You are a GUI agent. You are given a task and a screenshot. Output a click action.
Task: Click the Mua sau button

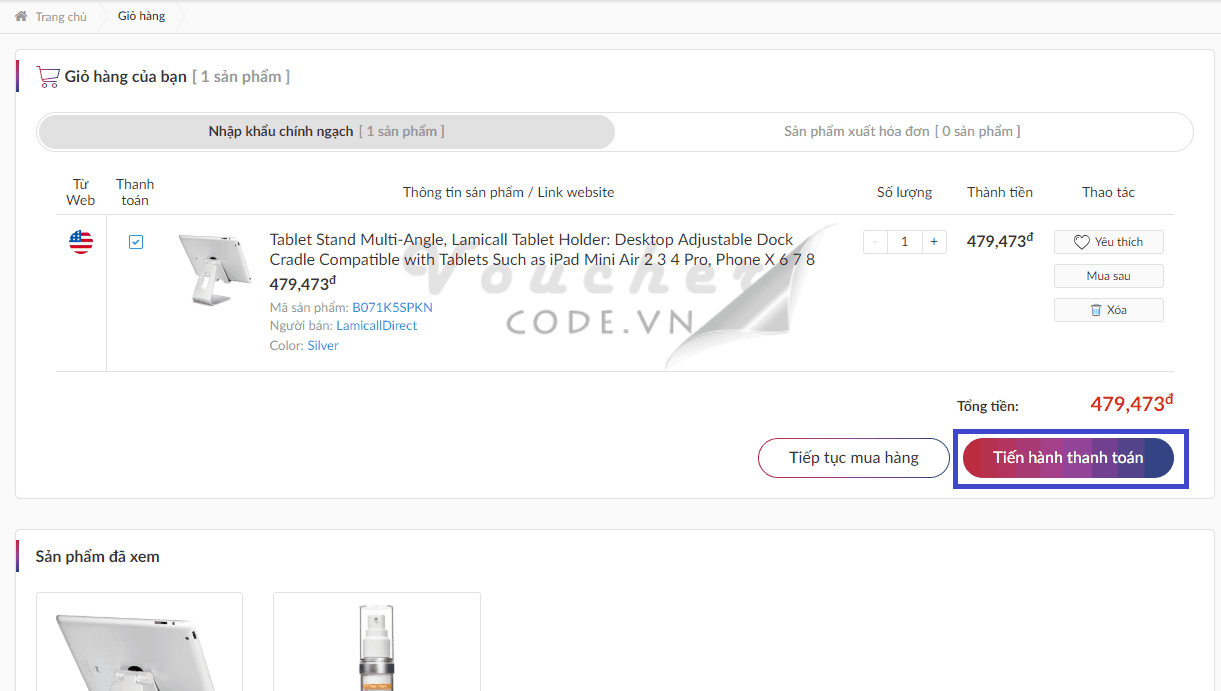point(1108,276)
